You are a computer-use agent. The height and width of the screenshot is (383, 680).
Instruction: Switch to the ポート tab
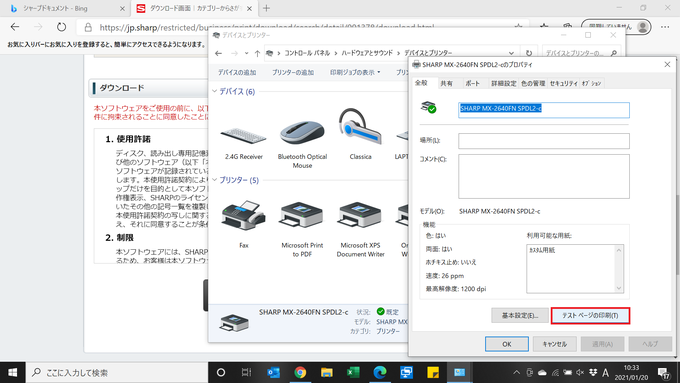click(x=473, y=83)
